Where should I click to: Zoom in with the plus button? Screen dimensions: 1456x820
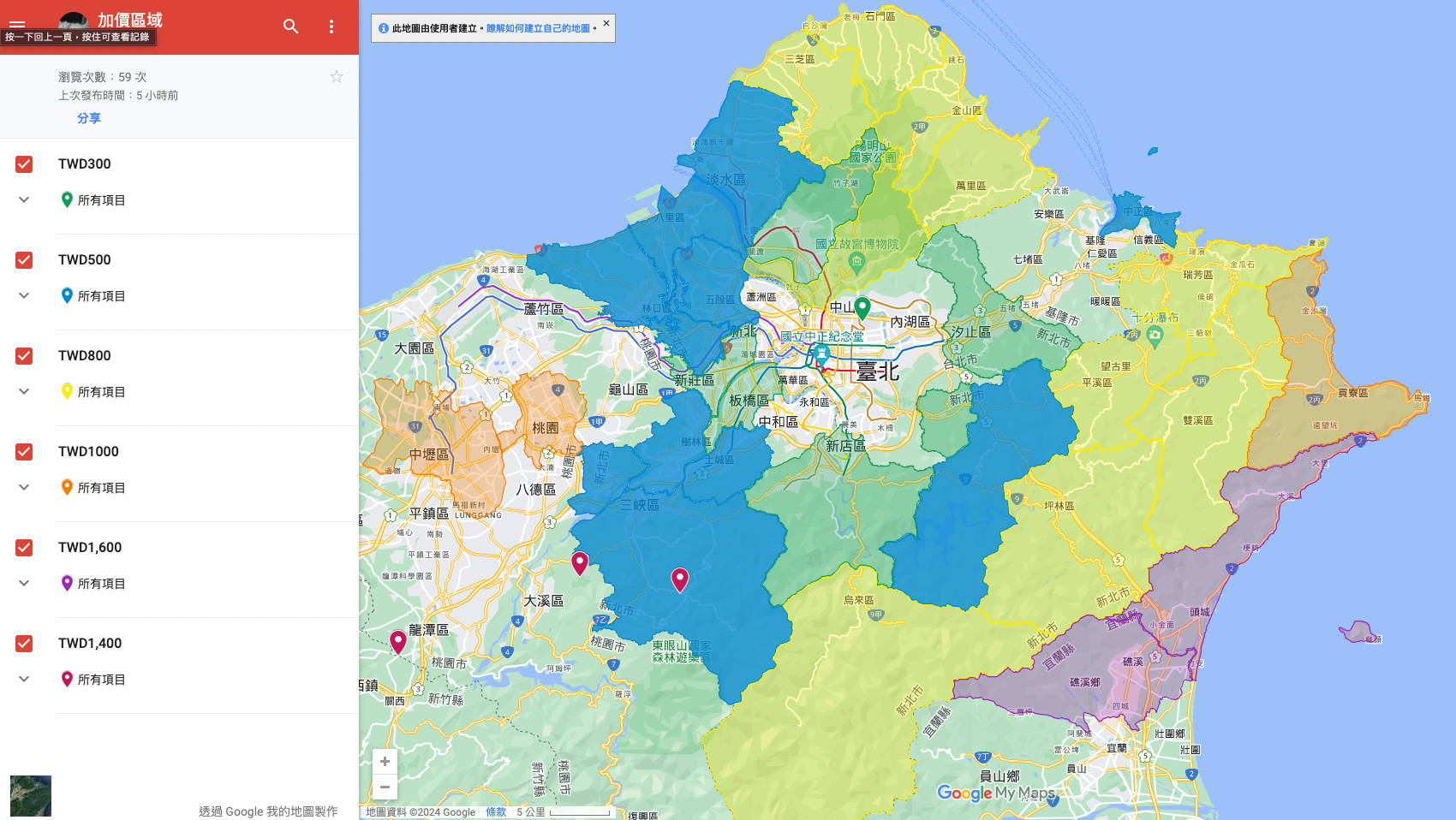click(385, 762)
